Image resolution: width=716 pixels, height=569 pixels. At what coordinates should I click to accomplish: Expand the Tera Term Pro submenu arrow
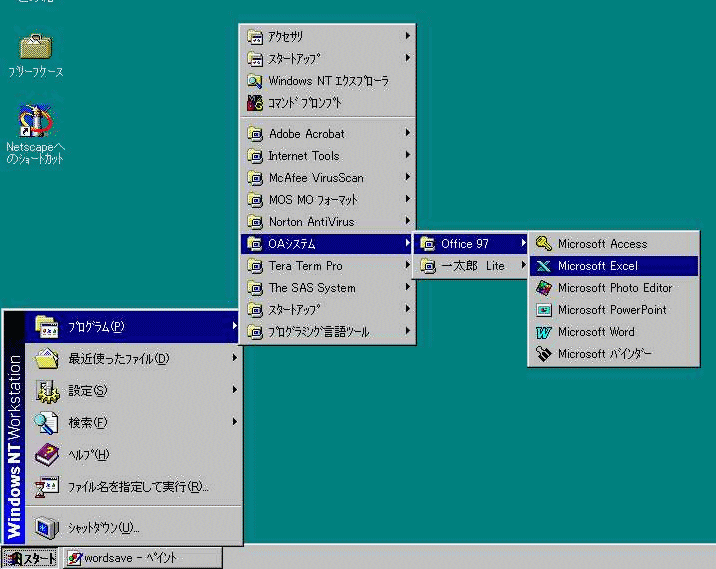click(407, 265)
